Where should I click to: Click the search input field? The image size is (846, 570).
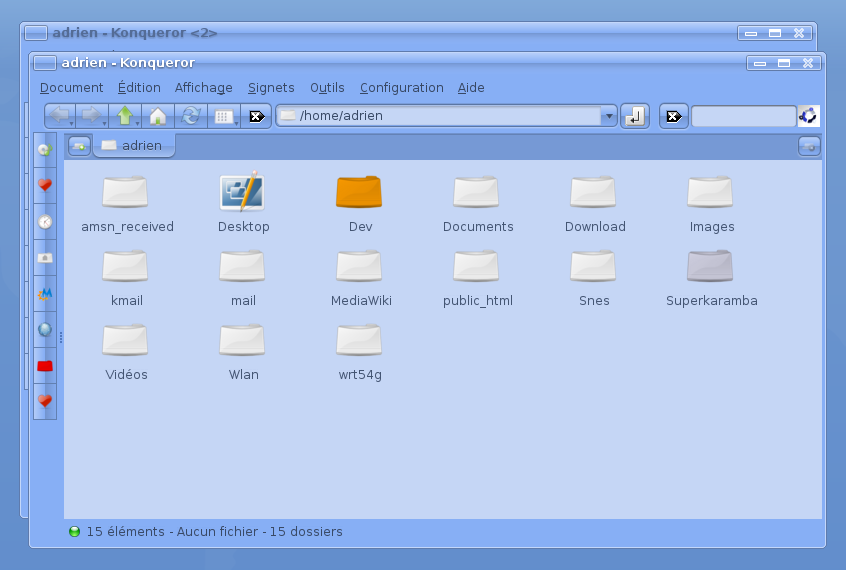743,116
